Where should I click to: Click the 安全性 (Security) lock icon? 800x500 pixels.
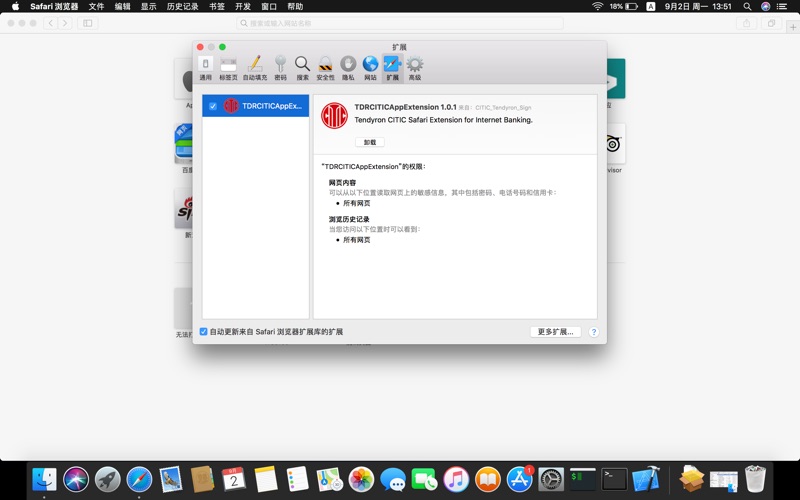pyautogui.click(x=325, y=66)
